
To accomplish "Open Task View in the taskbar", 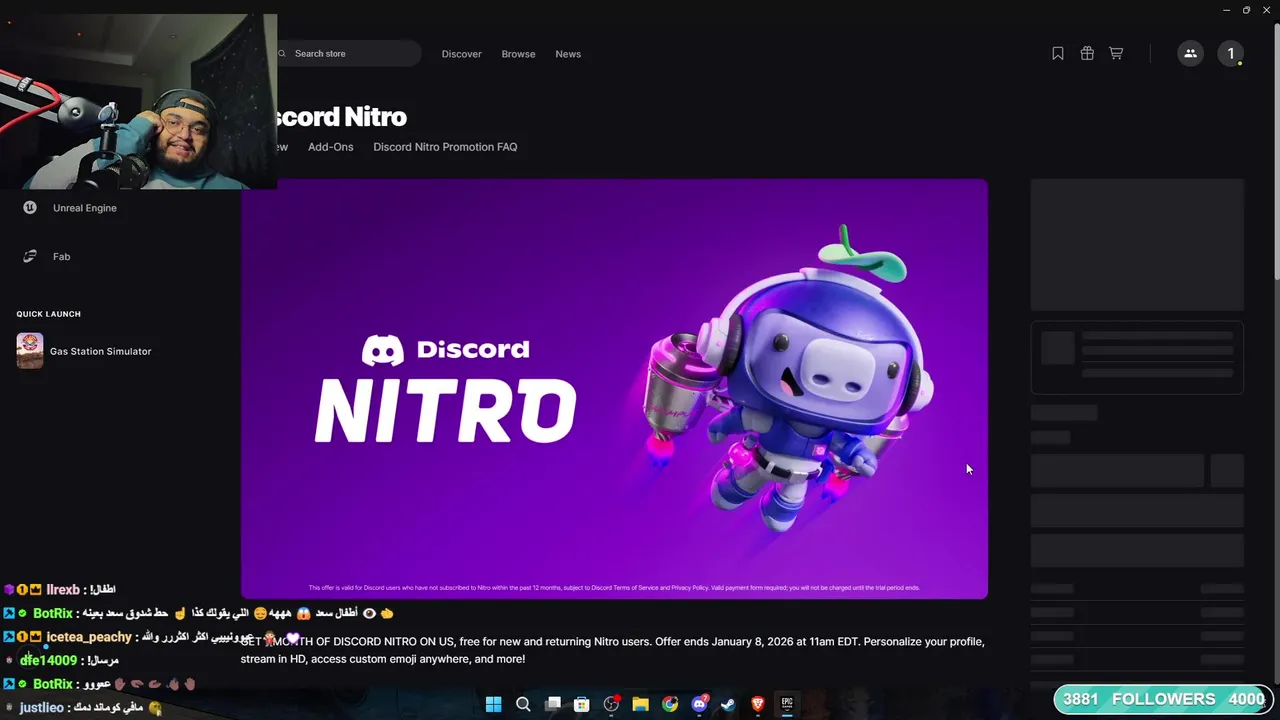I will 552,704.
